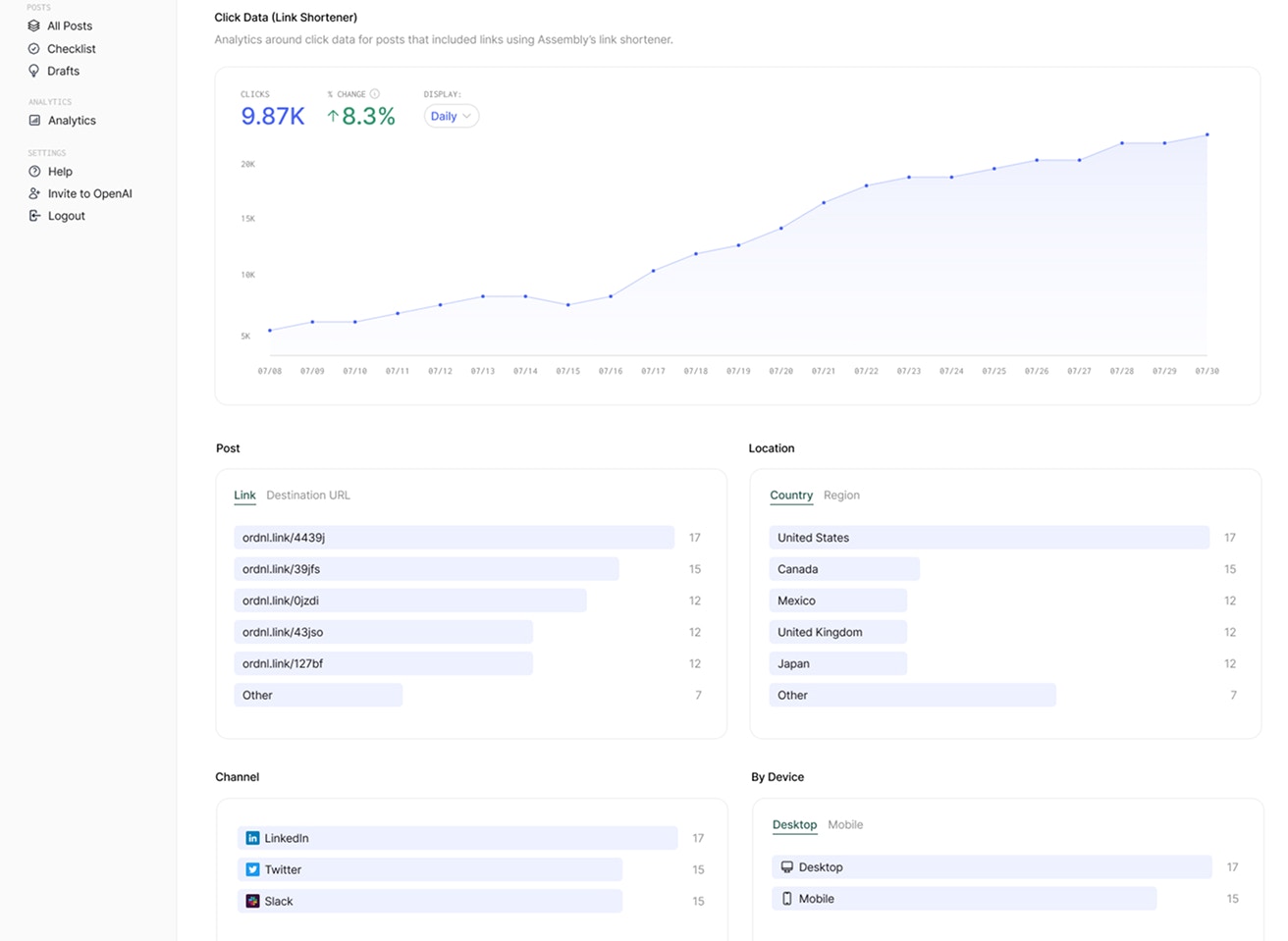
Task: Click the Logout icon
Action: [33, 215]
